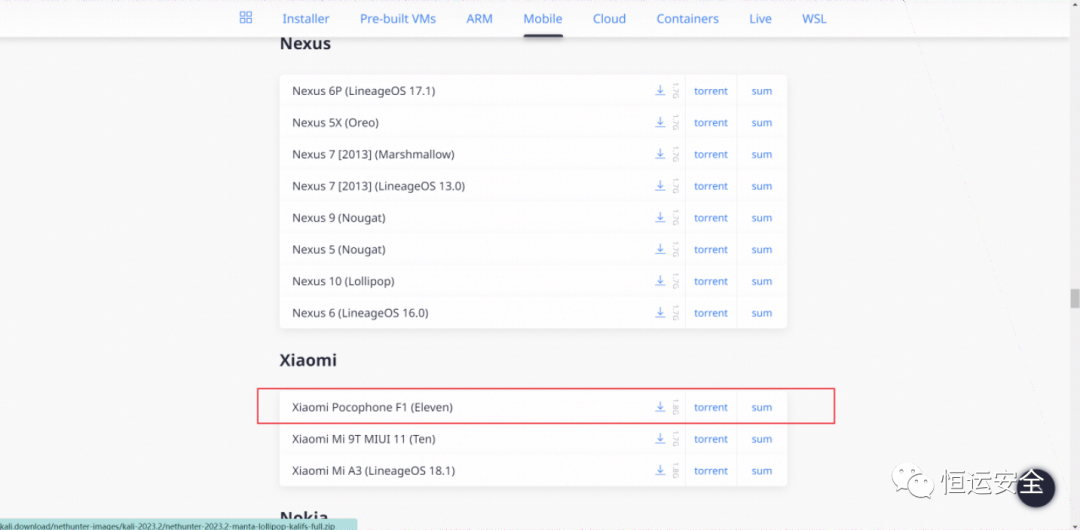View sum for Nexus 10 (Lollipop)
This screenshot has width=1080, height=530.
(762, 281)
